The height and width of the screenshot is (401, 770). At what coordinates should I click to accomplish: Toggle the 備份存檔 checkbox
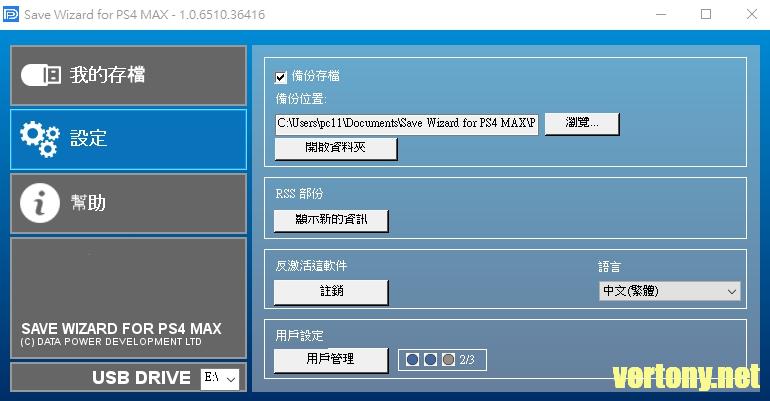281,76
